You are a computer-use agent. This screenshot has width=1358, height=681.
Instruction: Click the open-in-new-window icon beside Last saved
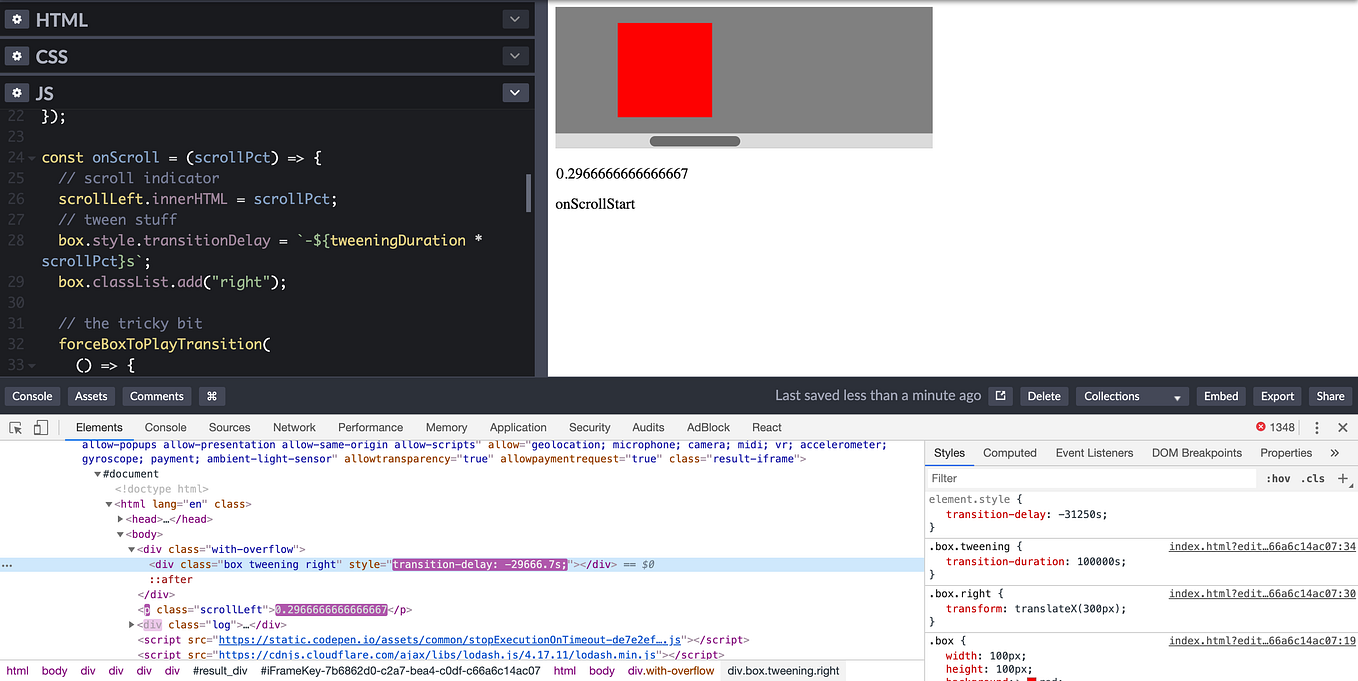click(x=1000, y=395)
